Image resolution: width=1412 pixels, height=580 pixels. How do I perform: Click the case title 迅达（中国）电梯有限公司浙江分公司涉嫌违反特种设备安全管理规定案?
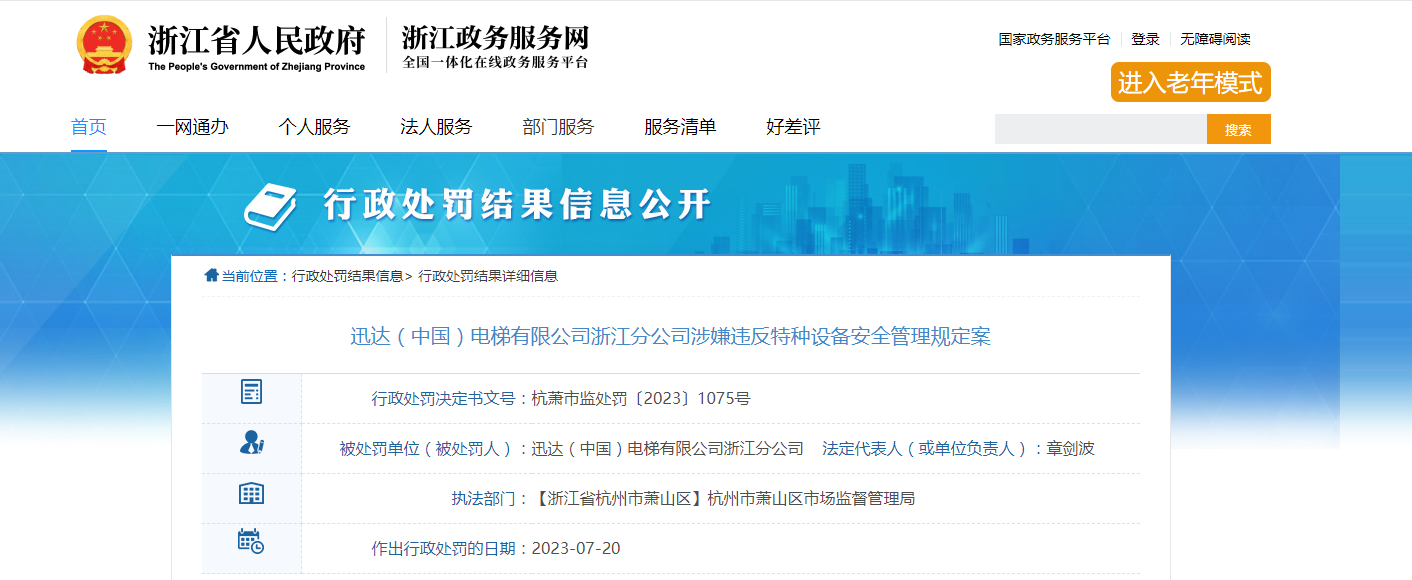670,336
